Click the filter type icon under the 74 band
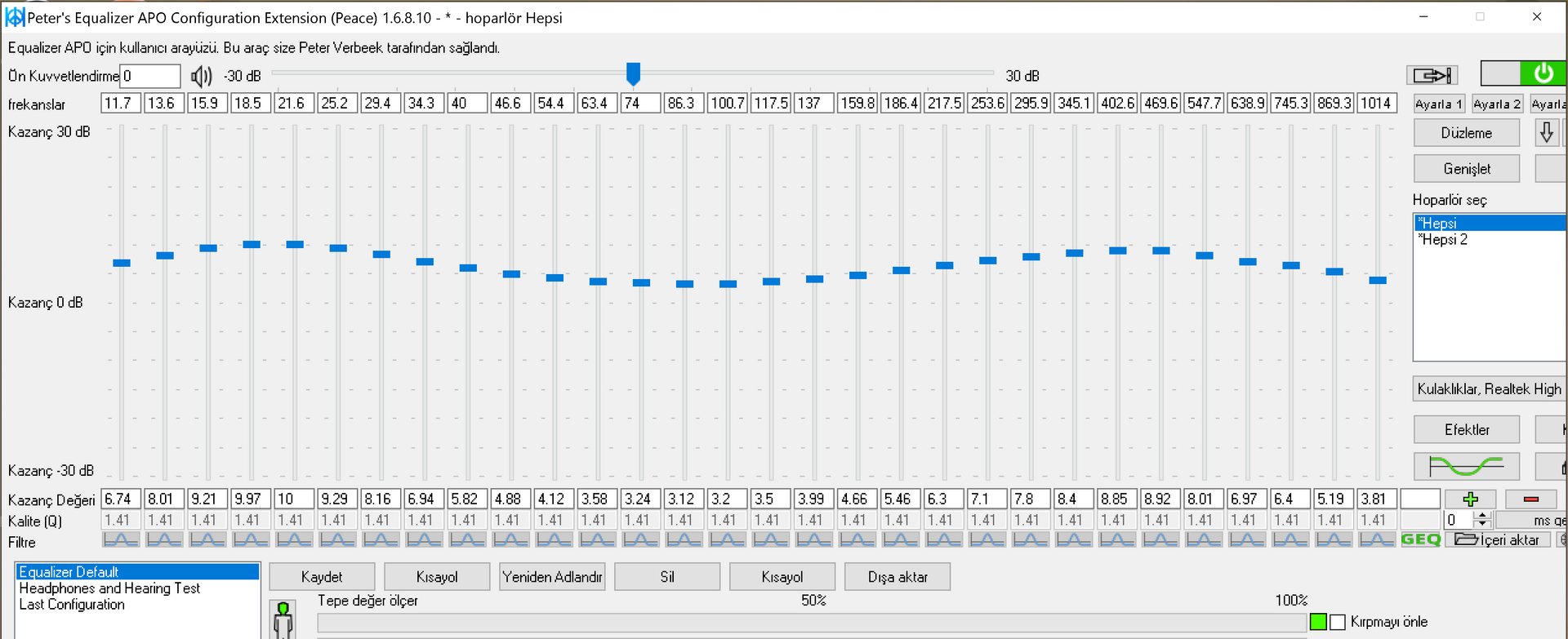The width and height of the screenshot is (1568, 639). (640, 539)
